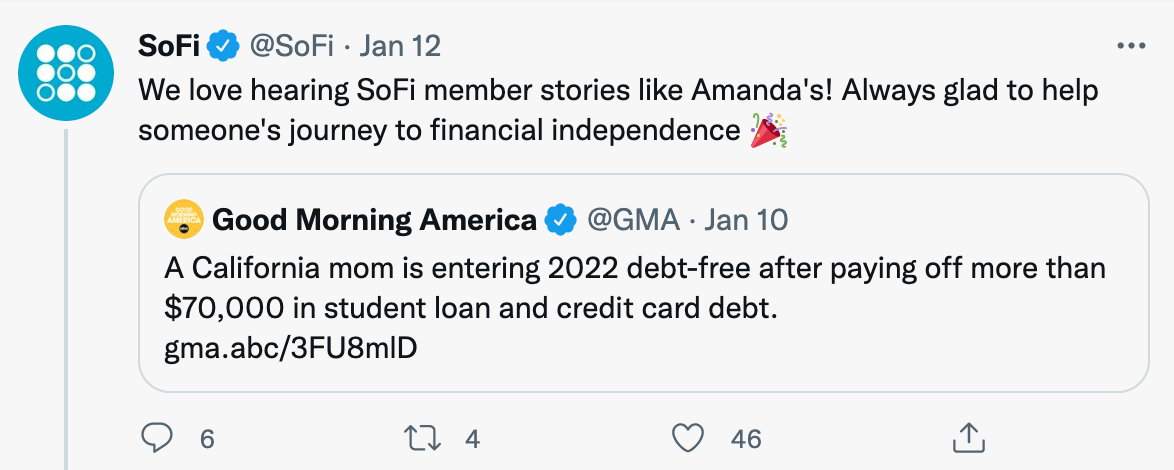The height and width of the screenshot is (470, 1174).
Task: Open quoted tweet about California mom
Action: coord(644,283)
